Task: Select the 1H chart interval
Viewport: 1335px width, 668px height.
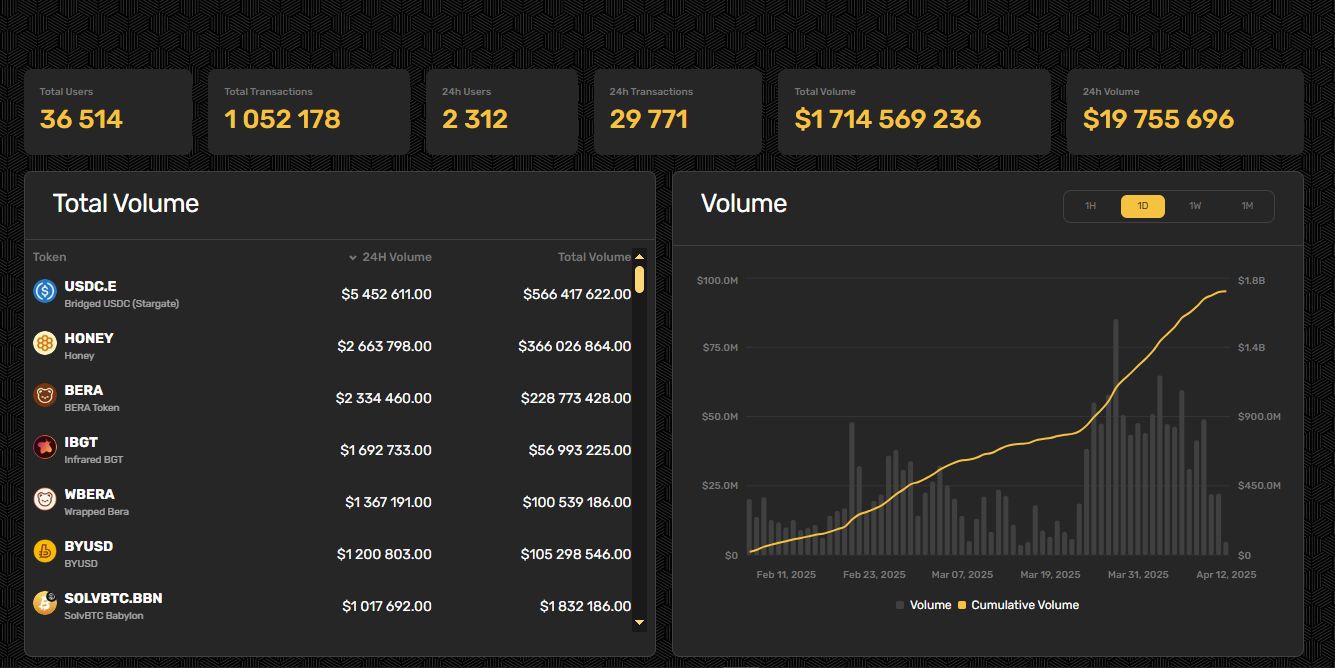Action: coord(1091,206)
